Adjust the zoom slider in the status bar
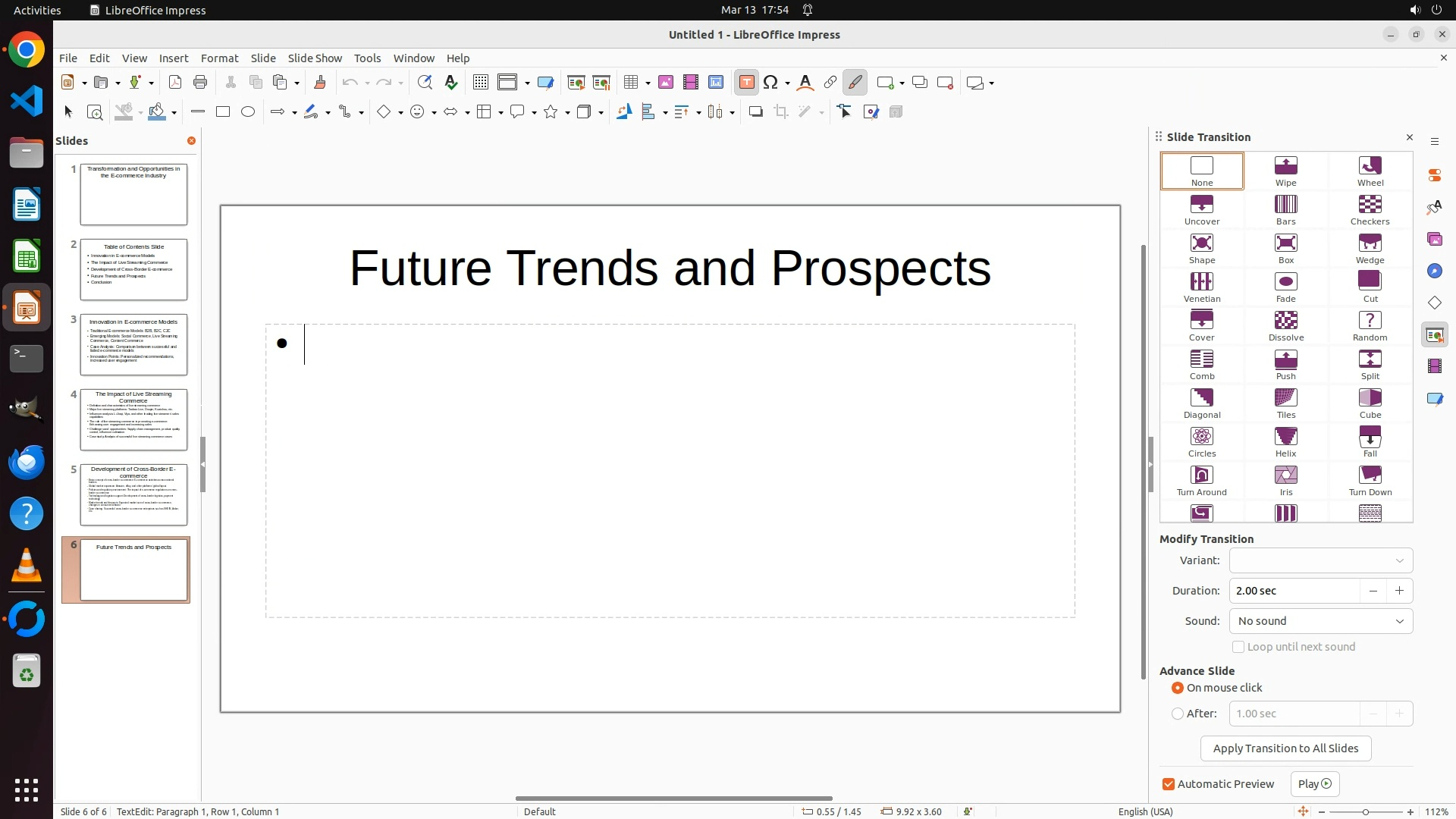 [x=1365, y=811]
